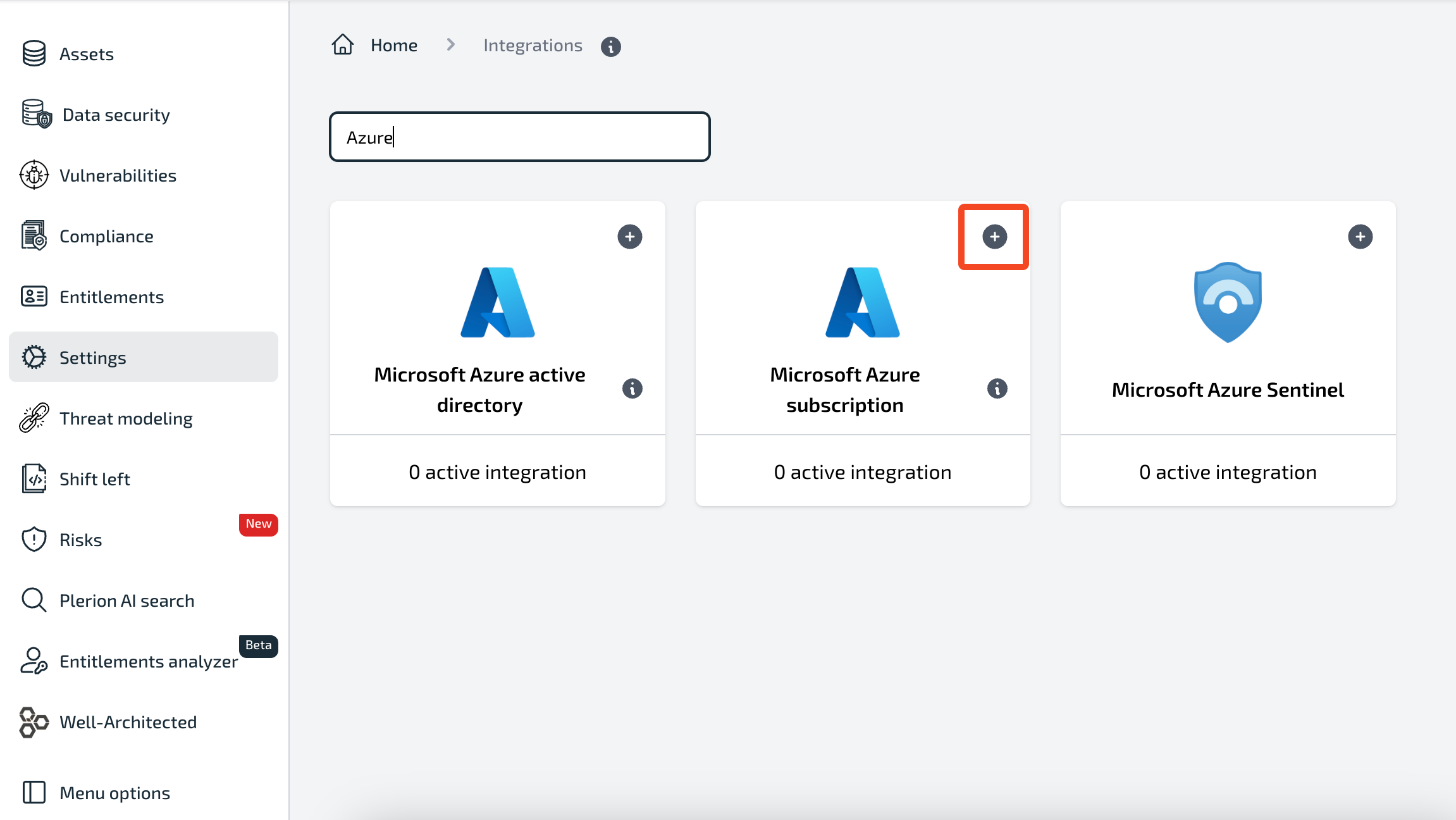Select Settings in the sidebar
The width and height of the screenshot is (1456, 820).
point(144,357)
